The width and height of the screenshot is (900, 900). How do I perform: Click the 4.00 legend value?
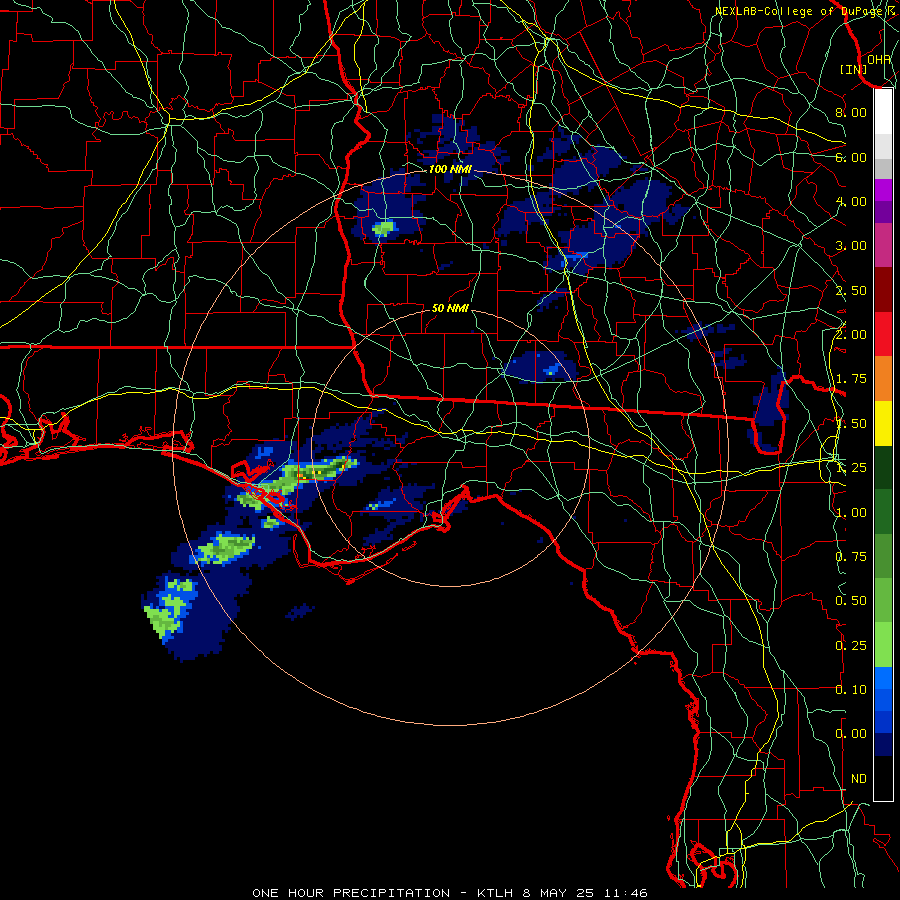coord(851,201)
